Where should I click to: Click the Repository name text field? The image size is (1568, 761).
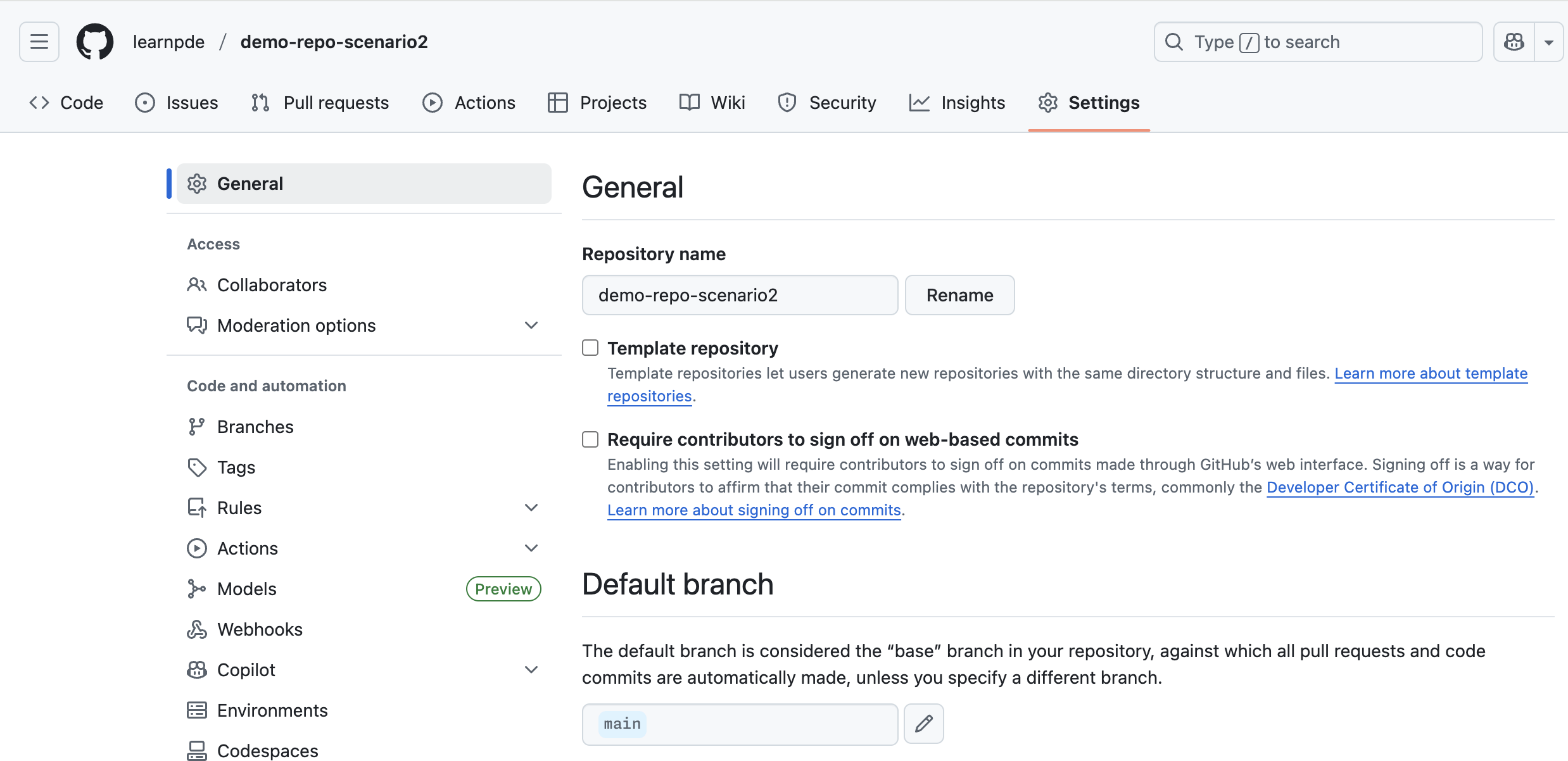click(740, 295)
